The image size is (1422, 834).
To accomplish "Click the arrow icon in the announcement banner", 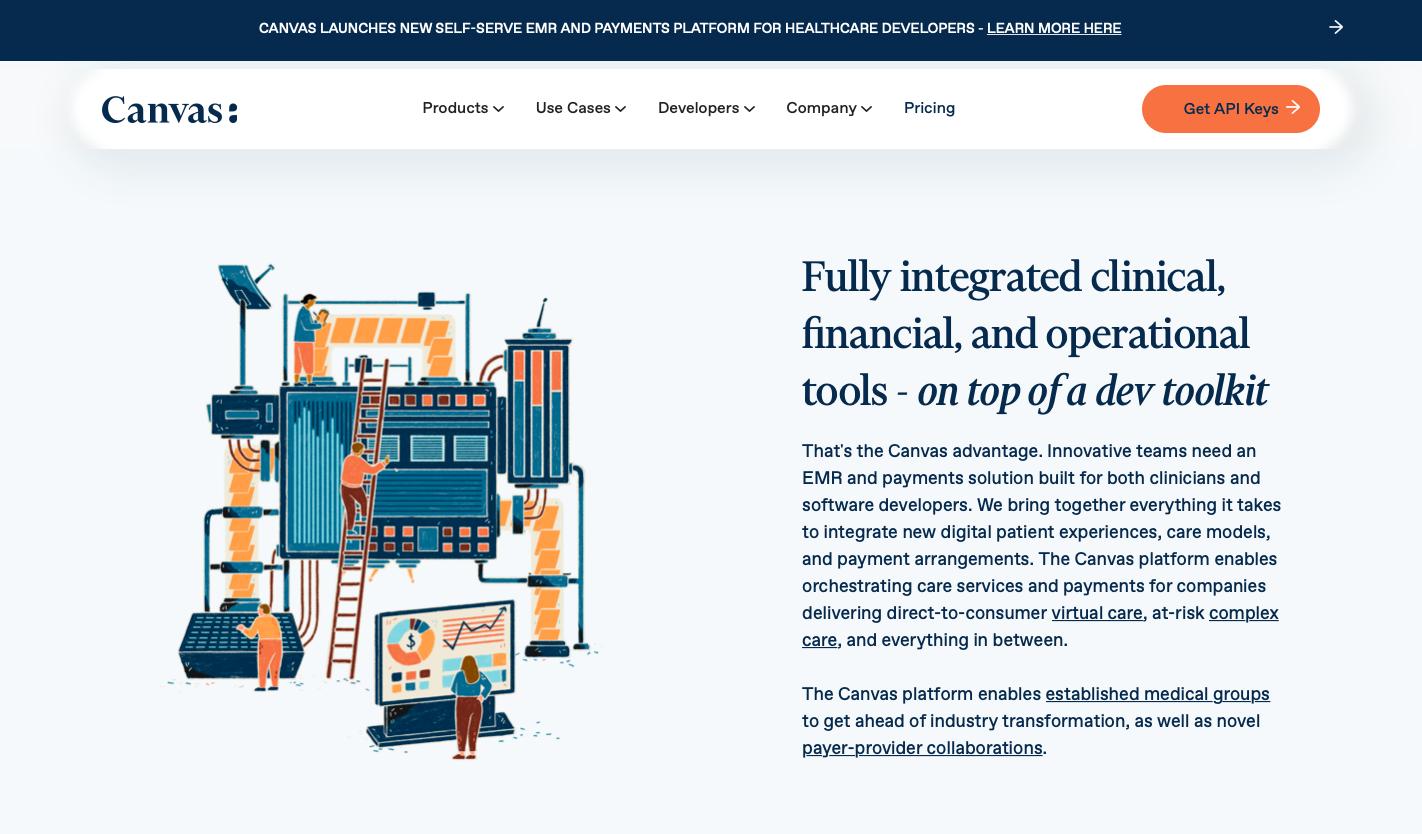I will coord(1336,27).
